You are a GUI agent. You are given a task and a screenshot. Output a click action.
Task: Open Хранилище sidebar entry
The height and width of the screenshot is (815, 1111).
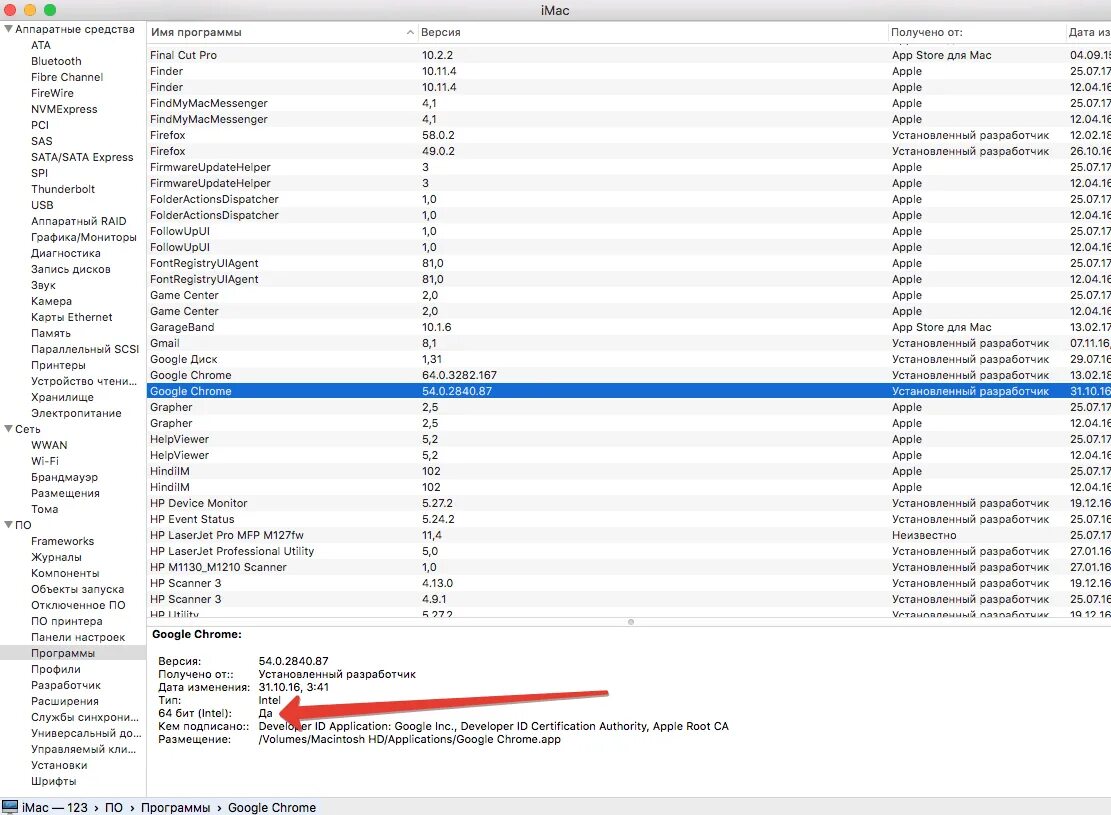point(62,397)
